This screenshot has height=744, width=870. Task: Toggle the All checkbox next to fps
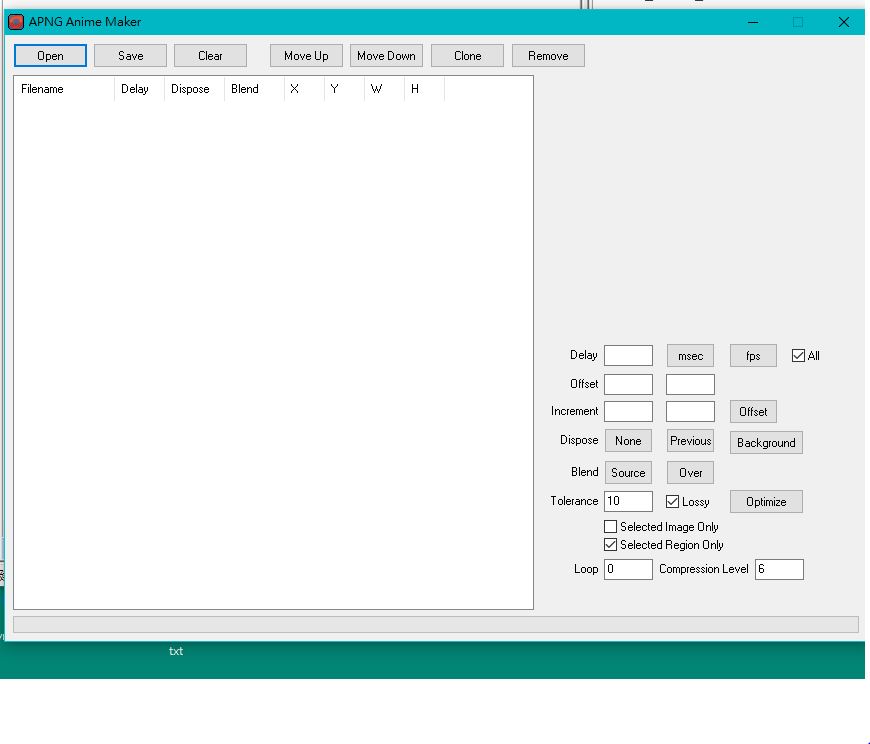point(798,356)
